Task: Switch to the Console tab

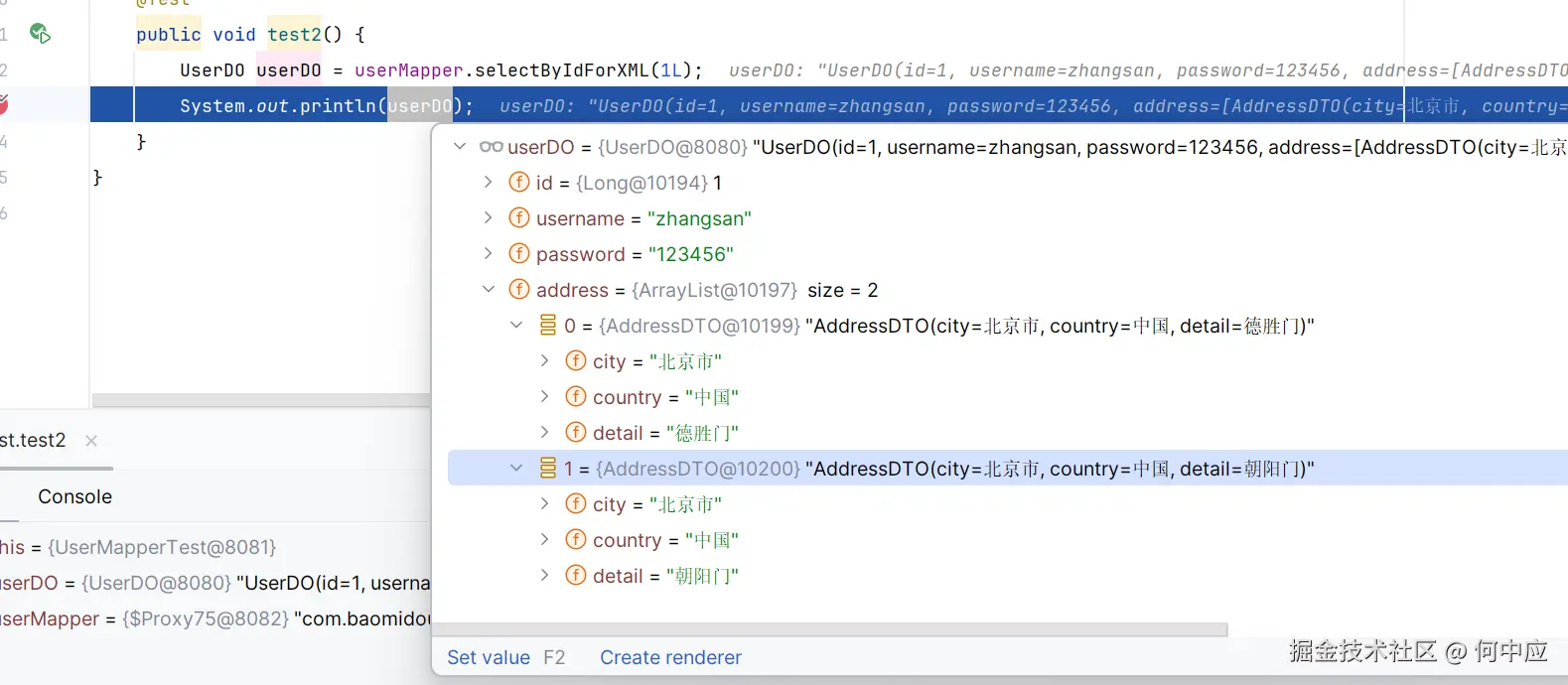Action: 74,496
